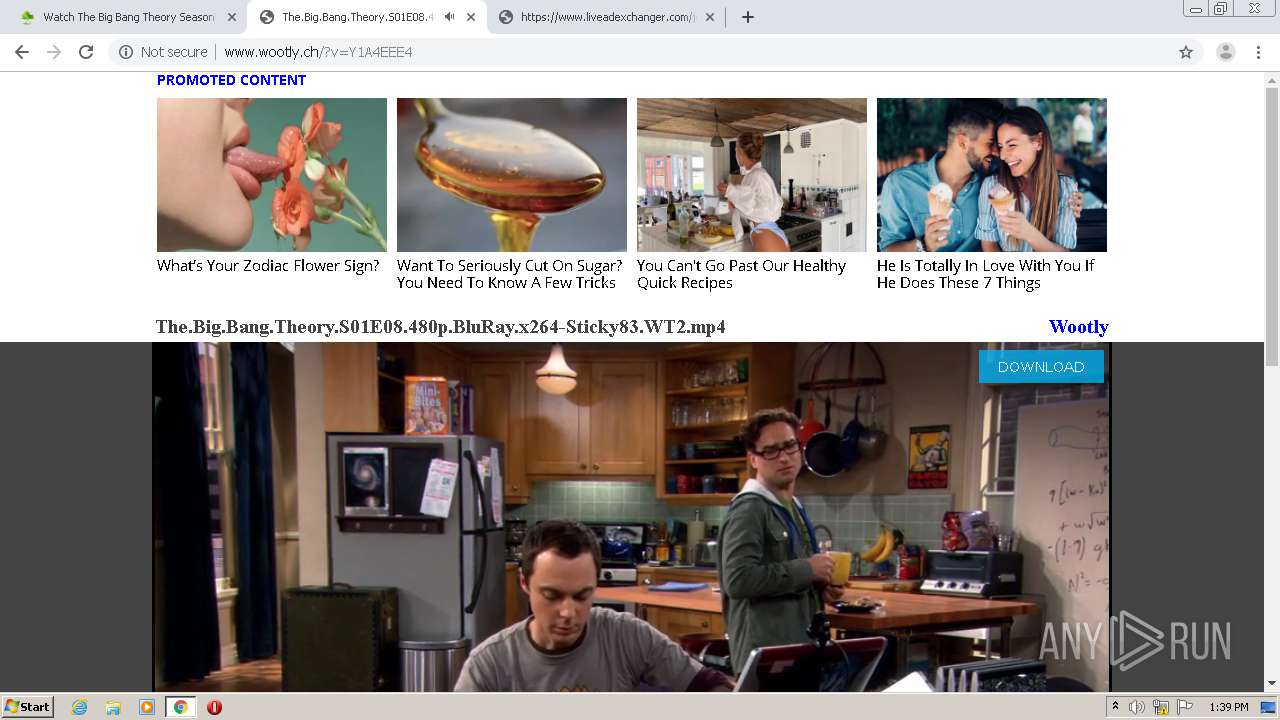Open the Wootly link
The height and width of the screenshot is (720, 1280).
click(1078, 327)
